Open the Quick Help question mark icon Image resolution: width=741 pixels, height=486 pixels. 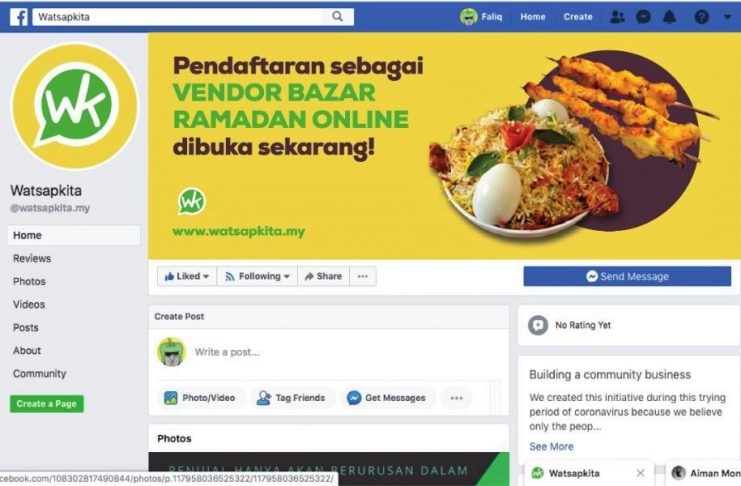(702, 17)
